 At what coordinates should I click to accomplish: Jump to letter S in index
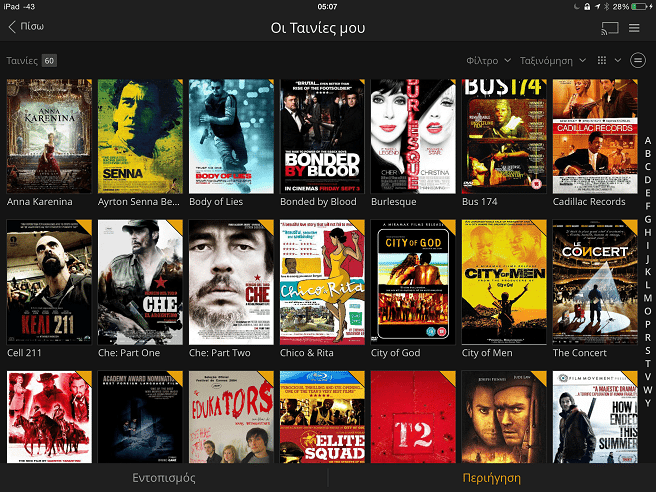(648, 350)
